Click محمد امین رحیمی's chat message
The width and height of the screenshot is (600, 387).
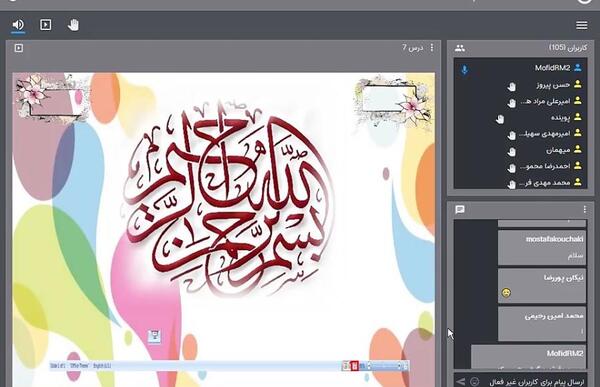pos(542,324)
